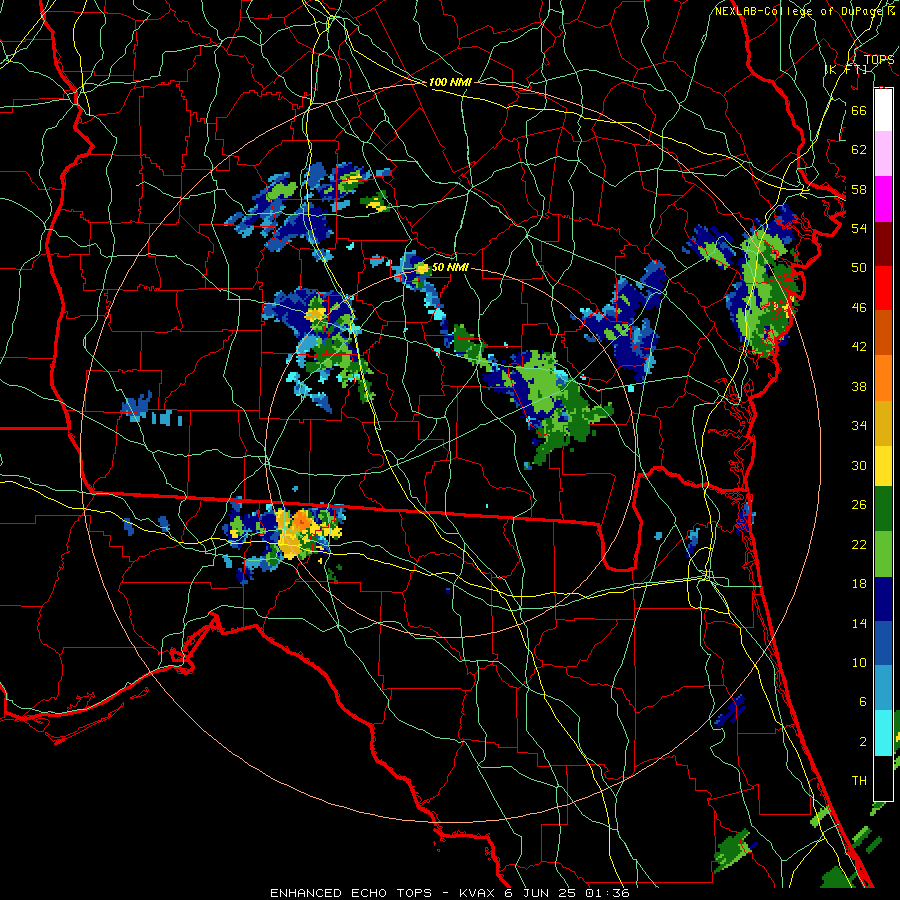The width and height of the screenshot is (900, 900).
Task: Click the '22' scale label
Action: pos(859,544)
